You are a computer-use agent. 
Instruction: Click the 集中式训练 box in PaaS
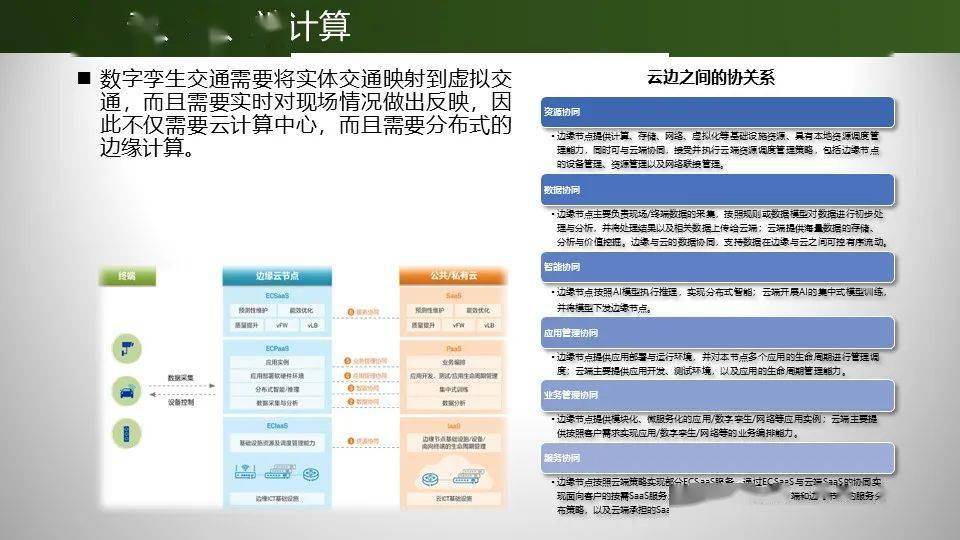[x=453, y=390]
